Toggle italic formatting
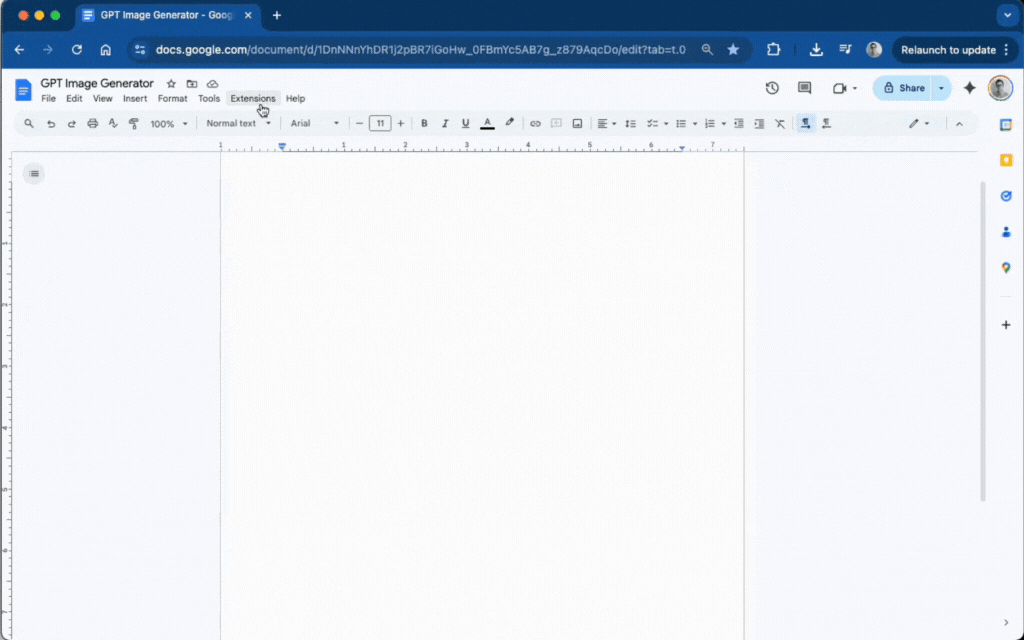 coord(444,123)
